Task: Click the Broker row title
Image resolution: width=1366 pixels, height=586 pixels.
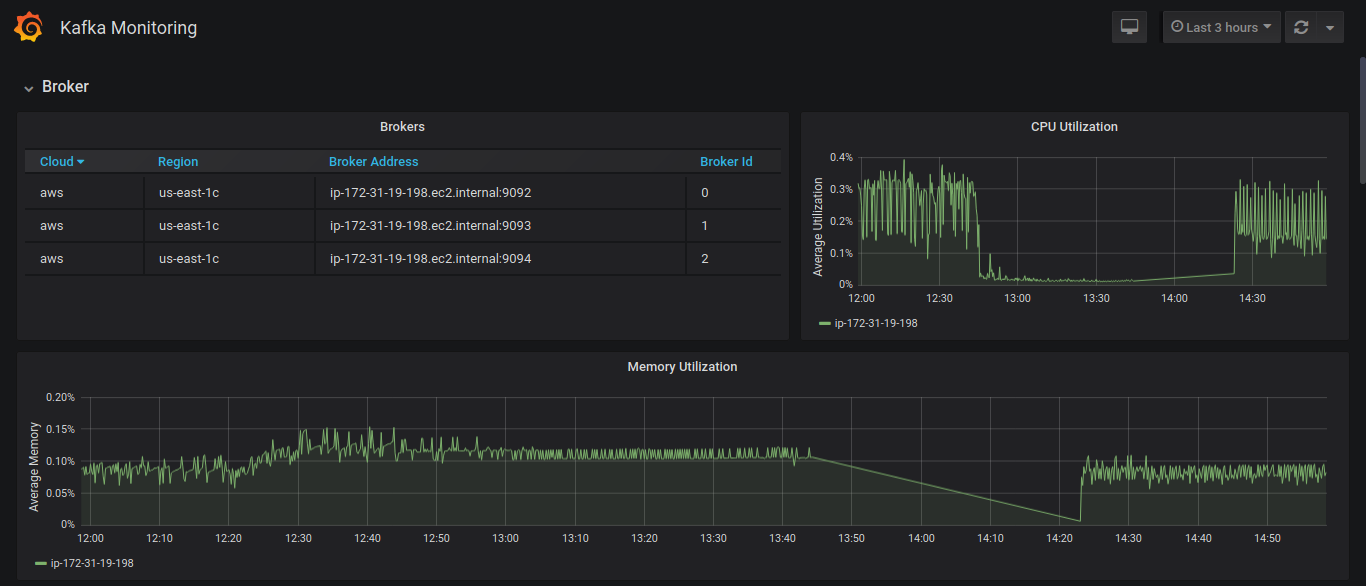Action: tap(65, 87)
